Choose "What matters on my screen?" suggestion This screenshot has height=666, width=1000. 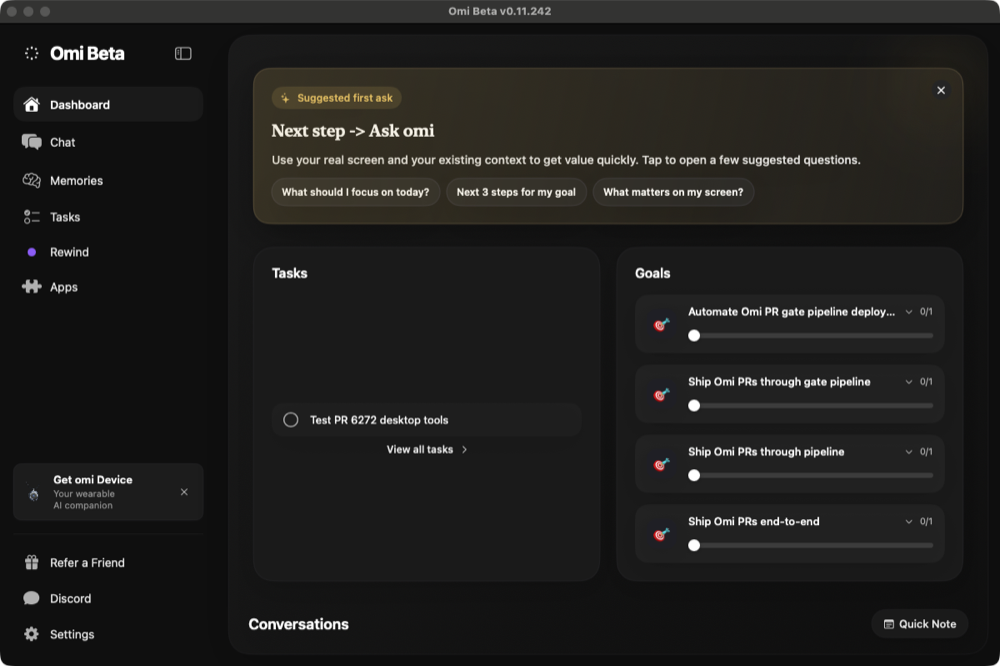pyautogui.click(x=673, y=192)
